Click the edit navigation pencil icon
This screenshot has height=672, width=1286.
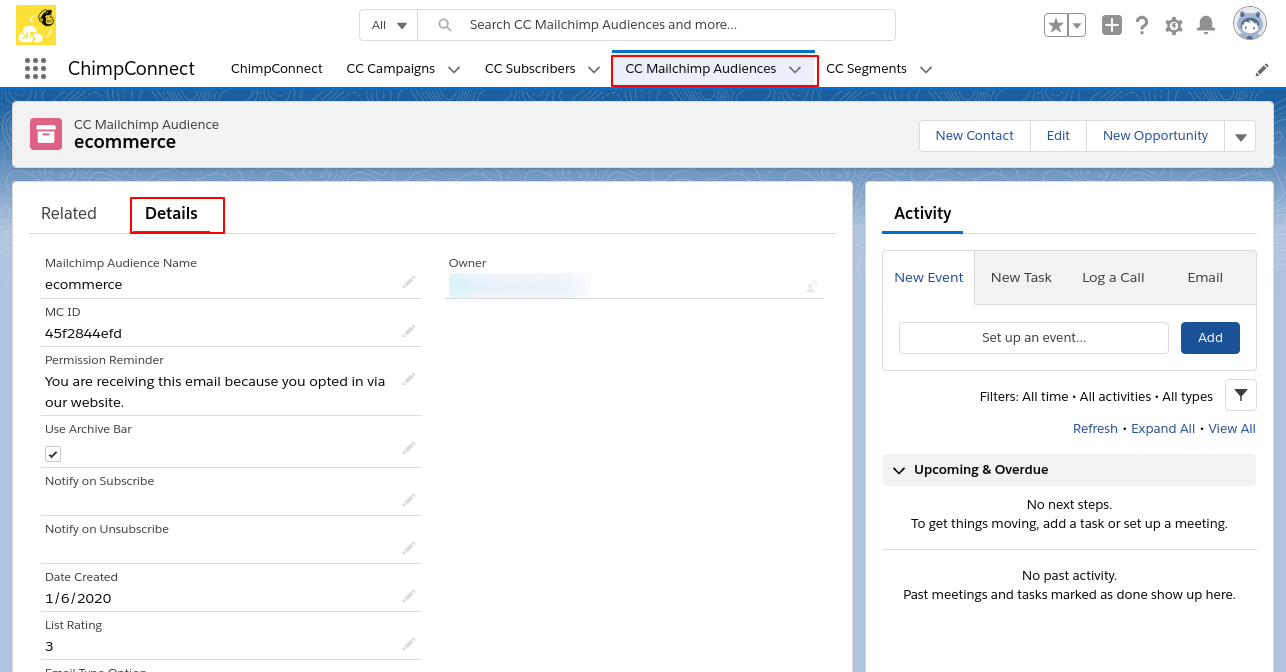tap(1262, 70)
